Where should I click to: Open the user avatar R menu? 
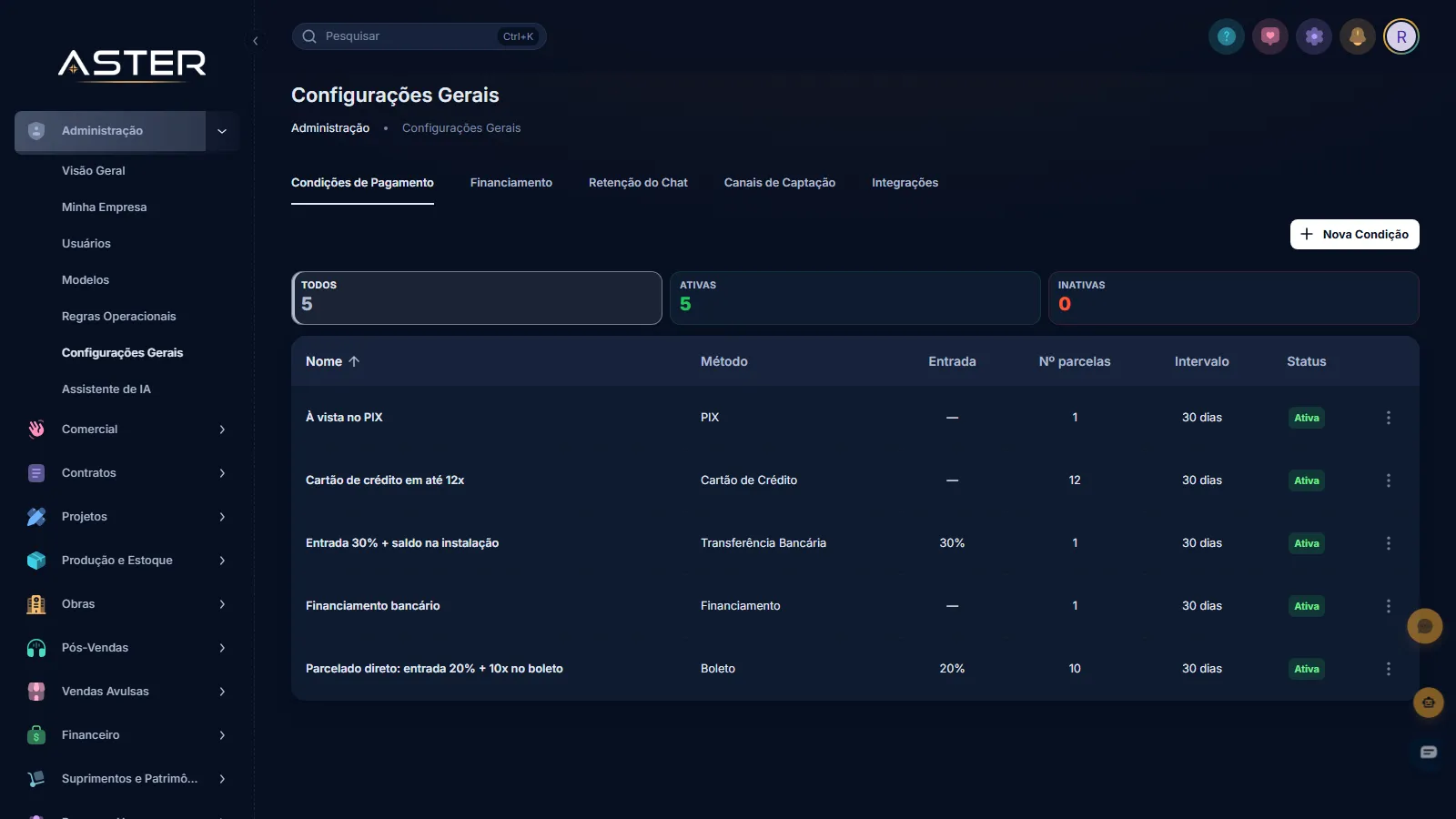coord(1401,36)
